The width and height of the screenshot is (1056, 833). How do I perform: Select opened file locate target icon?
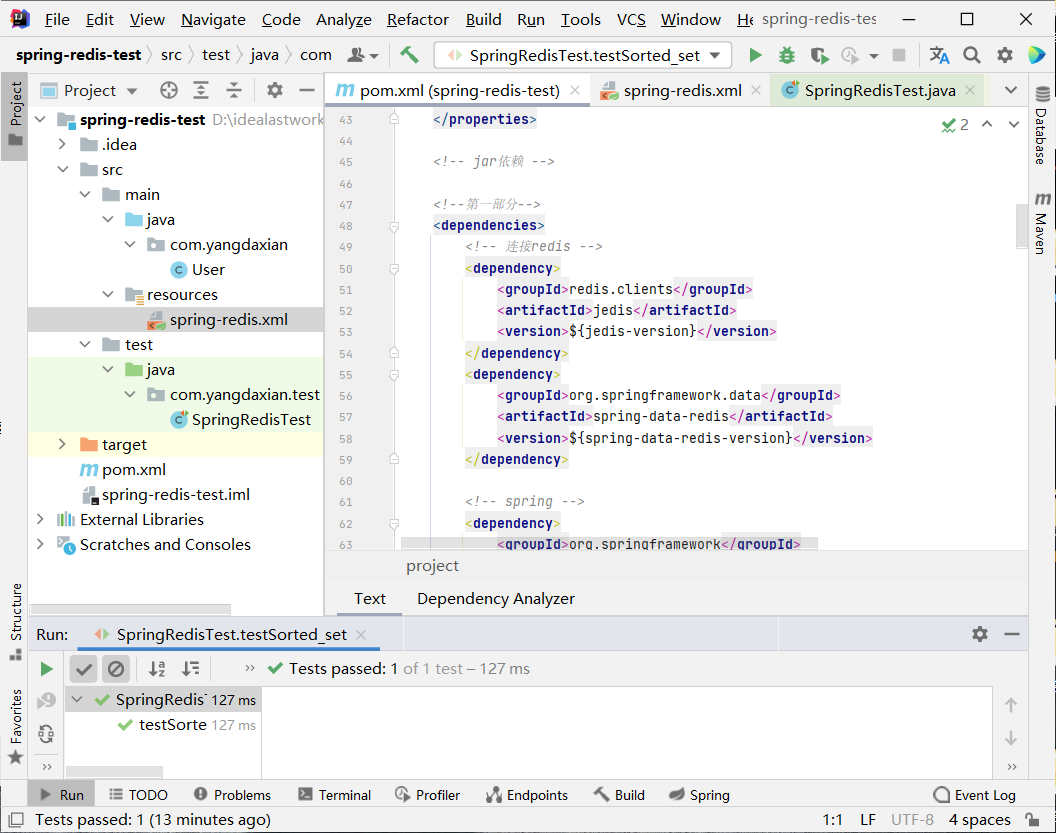click(x=169, y=90)
